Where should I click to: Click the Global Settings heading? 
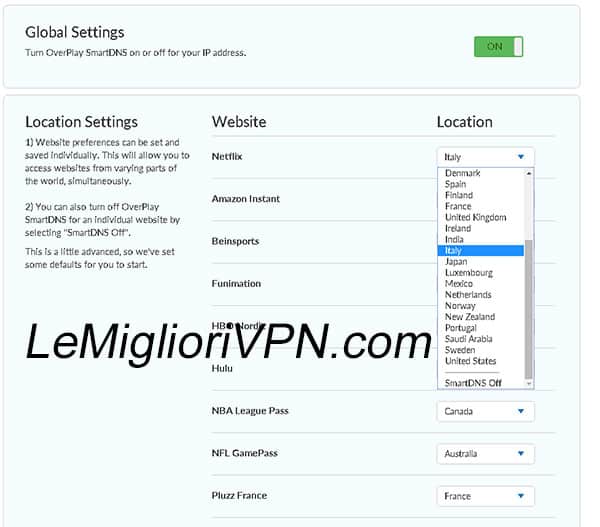click(x=75, y=32)
